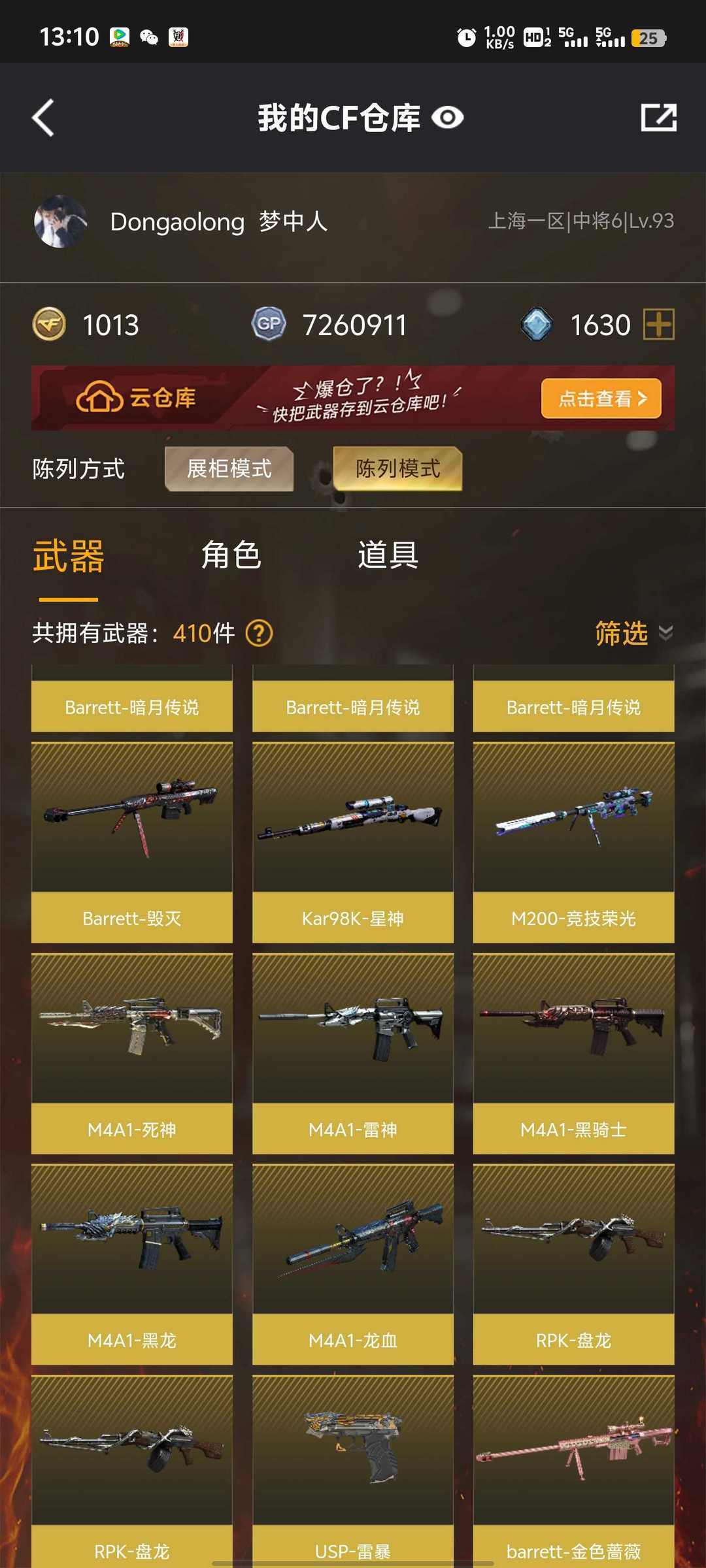Tap the Dongaolong profile avatar
The width and height of the screenshot is (706, 1568).
[60, 221]
